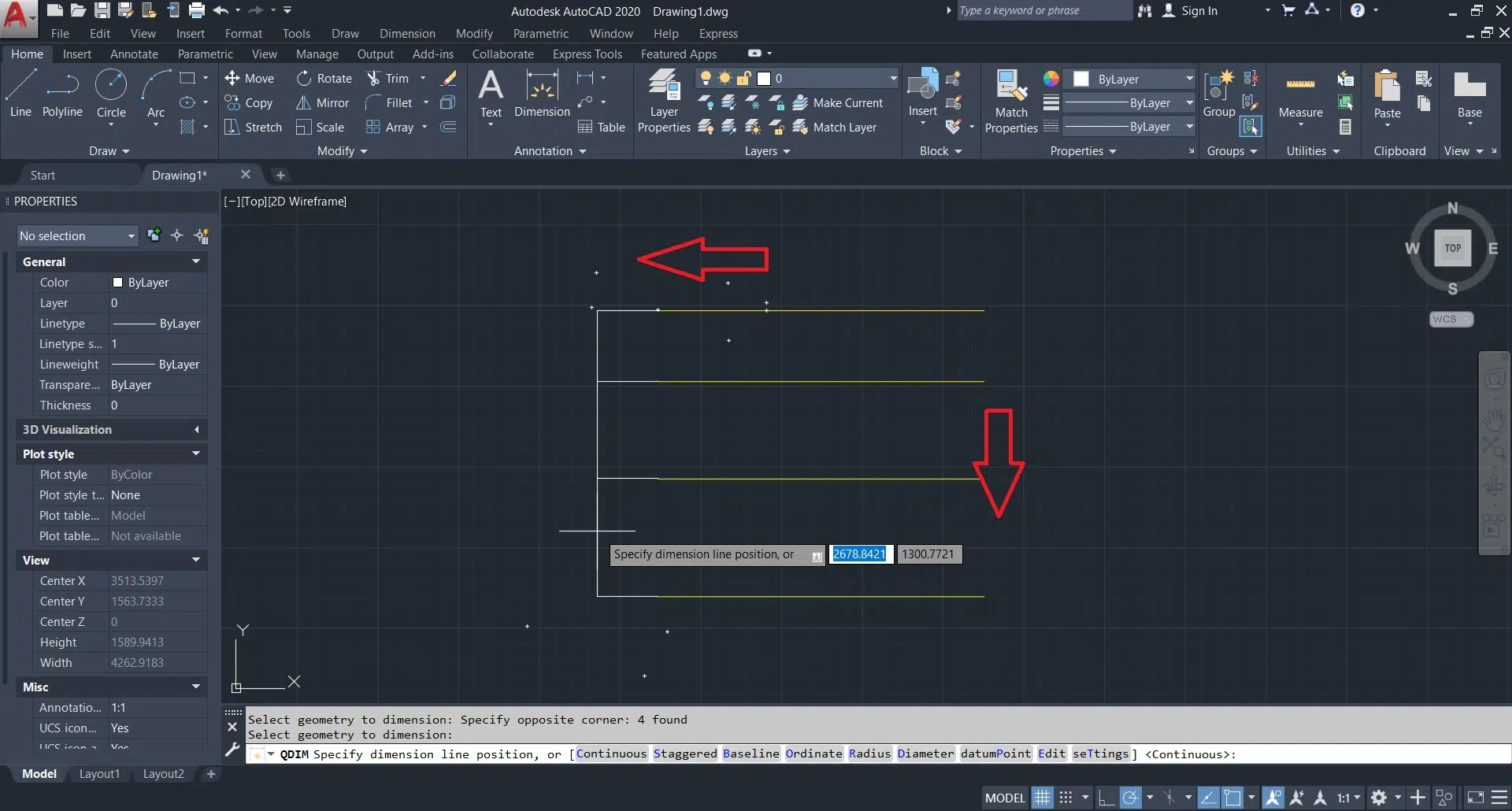The height and width of the screenshot is (811, 1512).
Task: Click the dimension position X input field
Action: tap(860, 554)
